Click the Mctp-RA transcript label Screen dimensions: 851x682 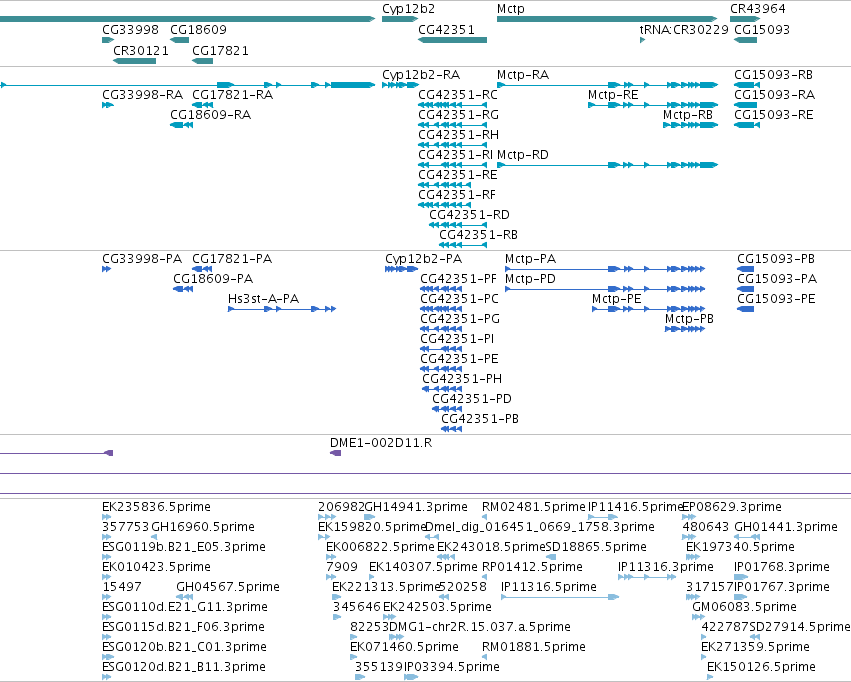click(x=523, y=74)
